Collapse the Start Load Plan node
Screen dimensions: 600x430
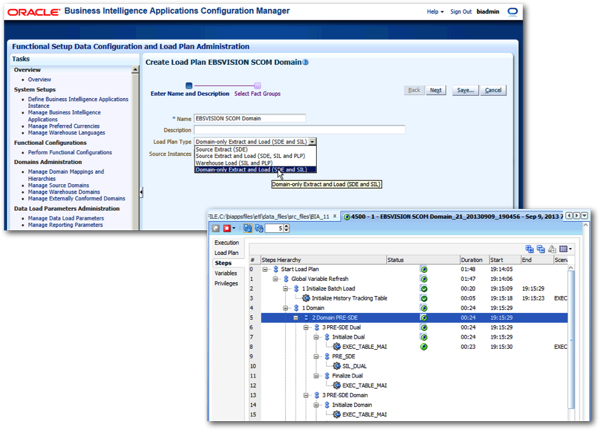coord(265,269)
